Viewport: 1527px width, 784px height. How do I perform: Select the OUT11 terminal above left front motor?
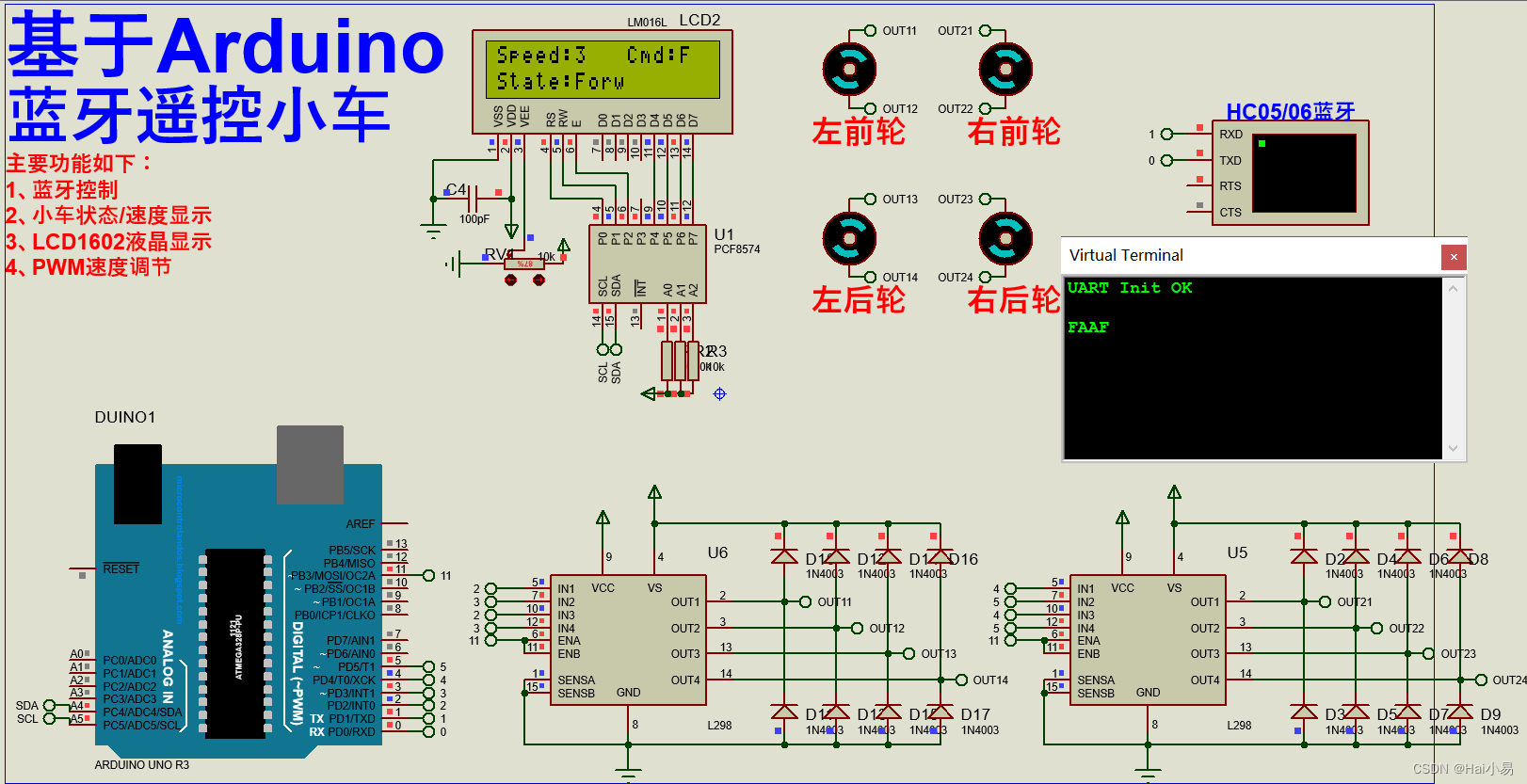point(870,31)
